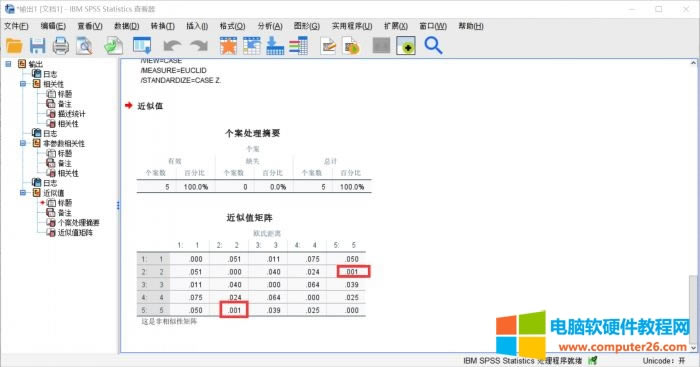Collapse the 输出 root tree node
Viewport: 700px width, 367px height.
(8, 64)
